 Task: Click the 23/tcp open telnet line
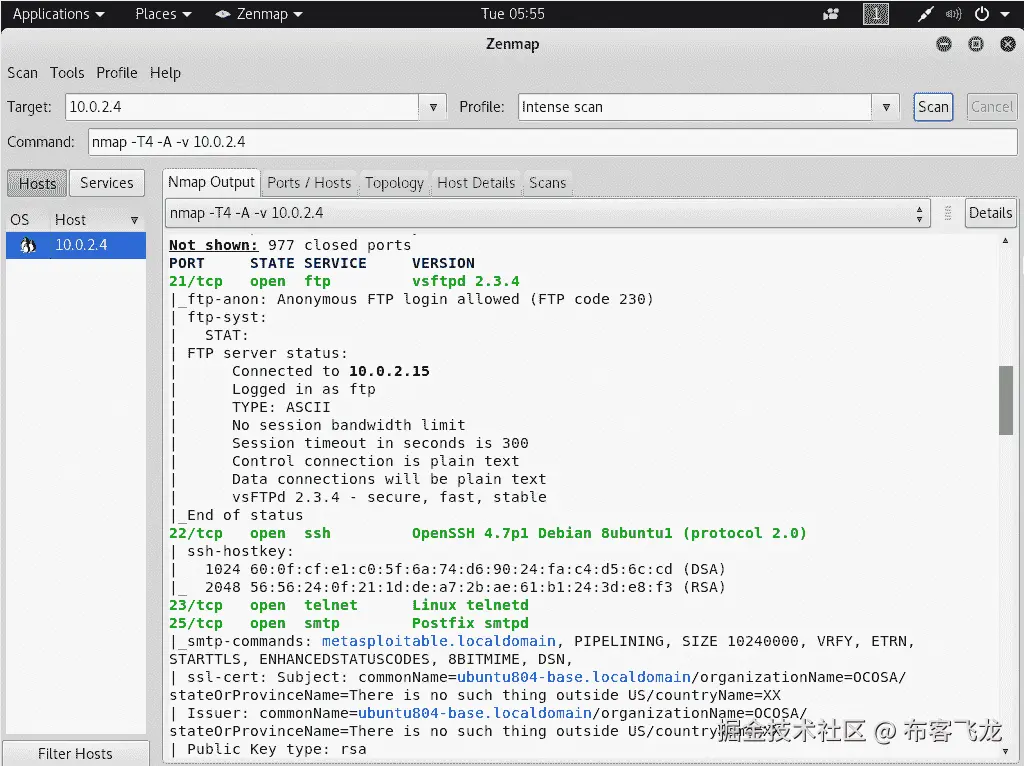pyautogui.click(x=349, y=605)
